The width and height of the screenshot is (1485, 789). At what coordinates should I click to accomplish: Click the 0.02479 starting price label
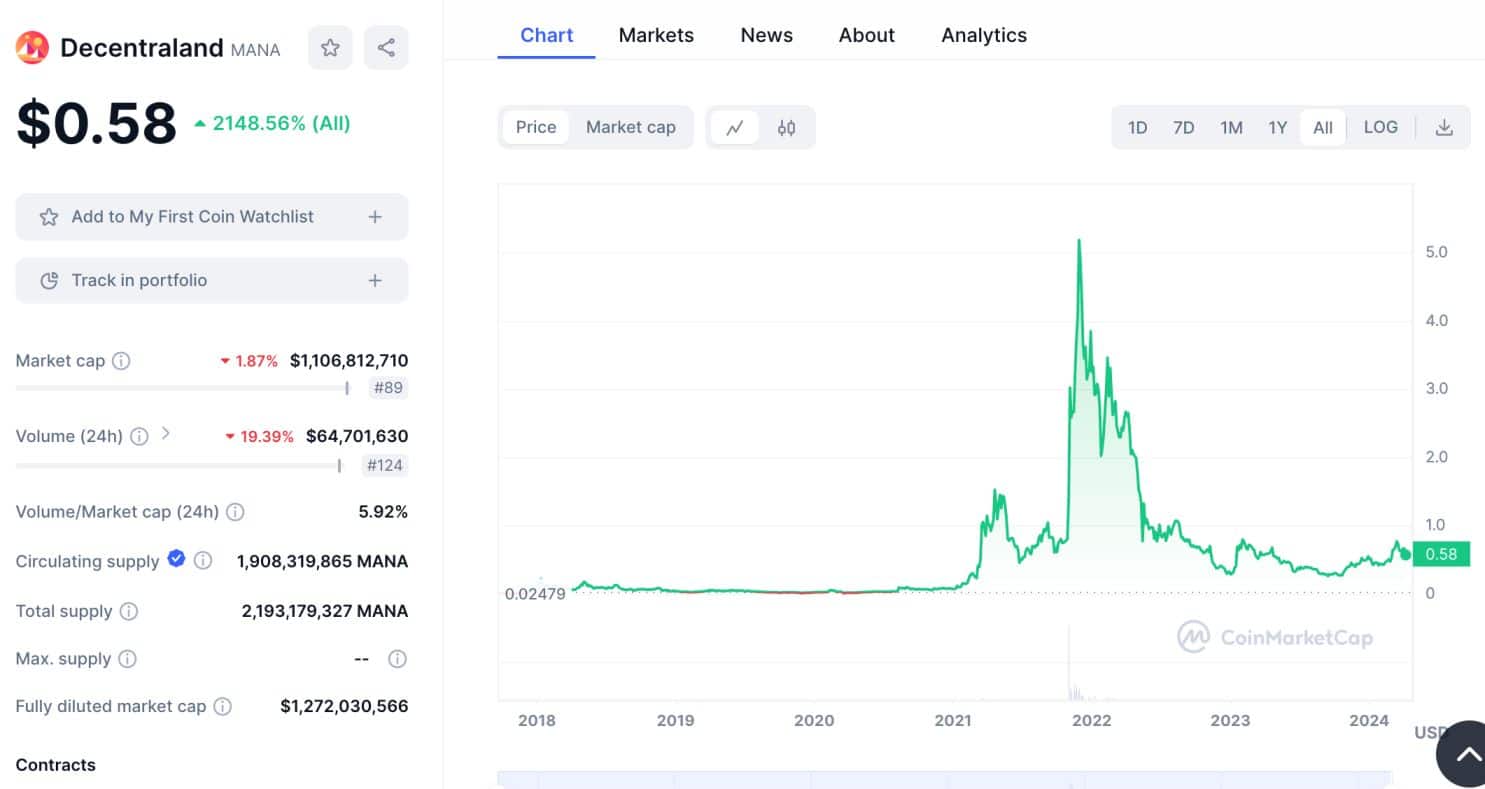(x=535, y=594)
